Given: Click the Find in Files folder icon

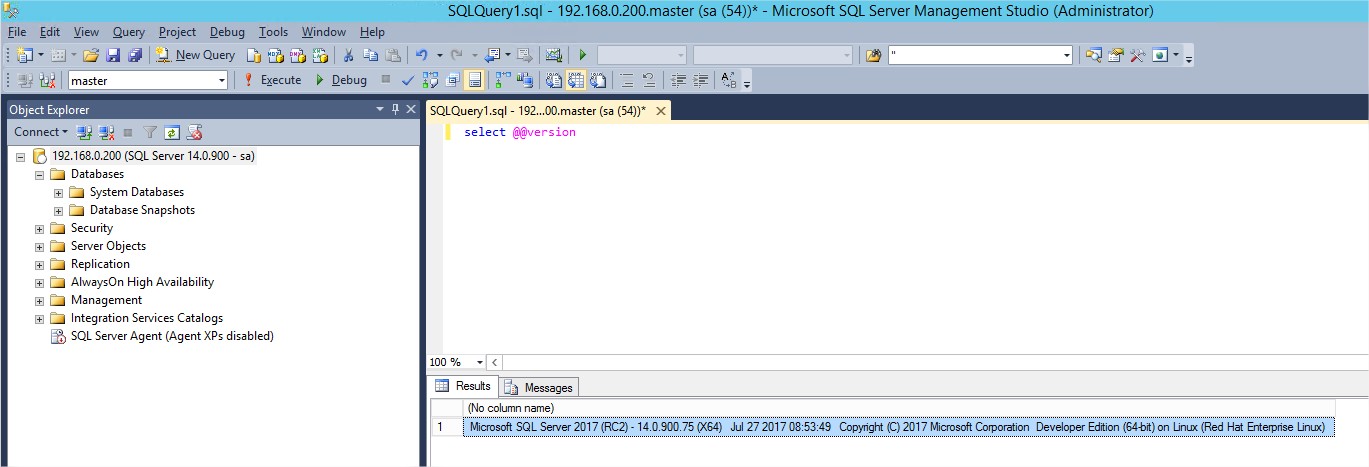Looking at the screenshot, I should (x=874, y=55).
